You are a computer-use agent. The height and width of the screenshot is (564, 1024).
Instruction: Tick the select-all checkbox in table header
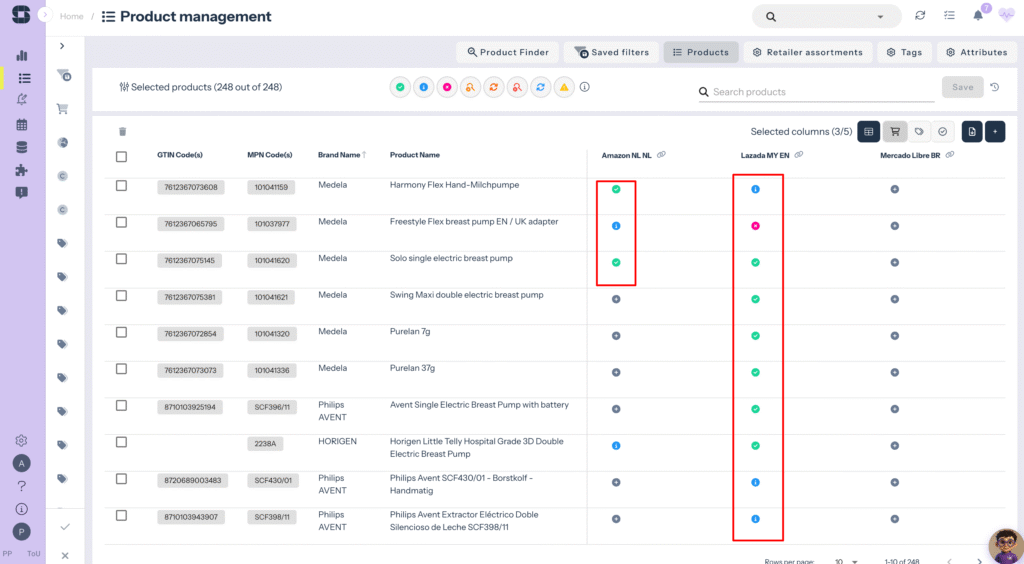coord(122,156)
